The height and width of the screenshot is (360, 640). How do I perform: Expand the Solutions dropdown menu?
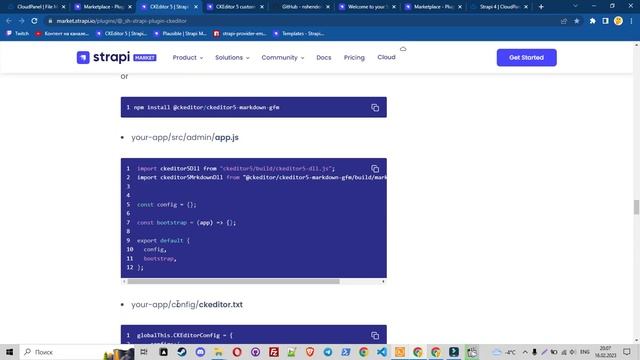(232, 58)
